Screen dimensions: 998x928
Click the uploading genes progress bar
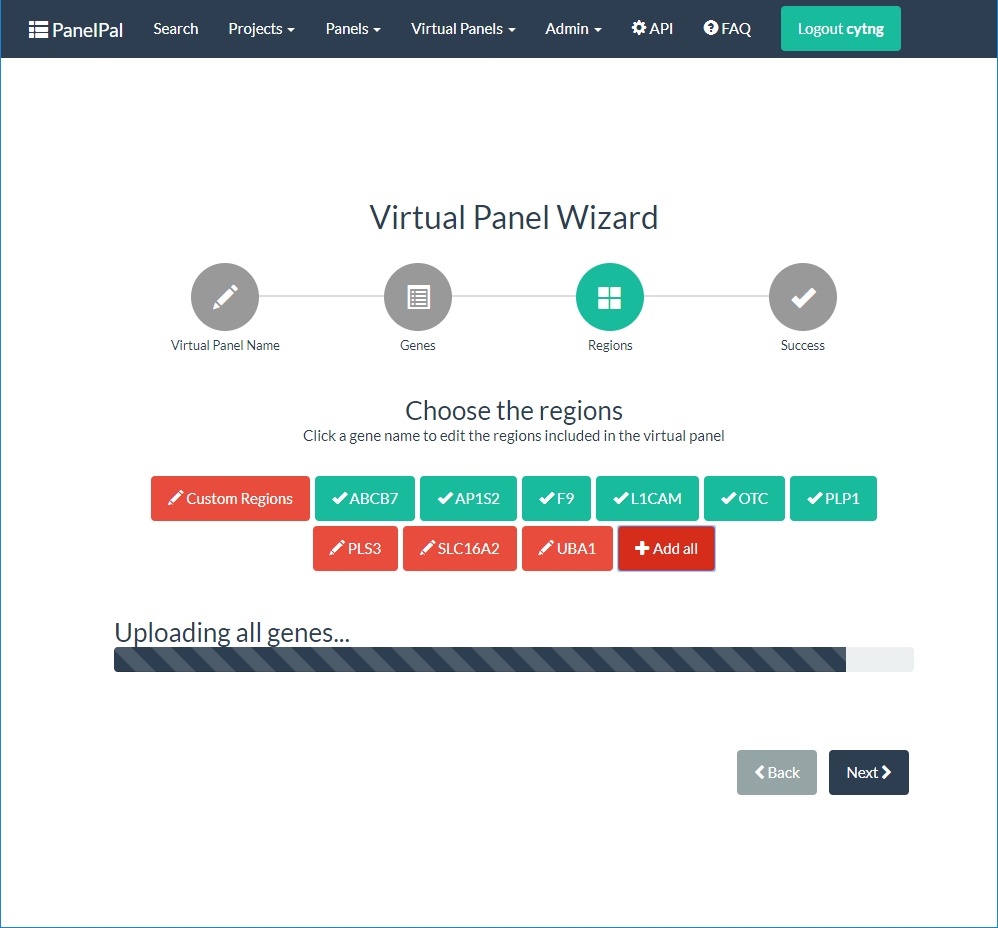(514, 659)
